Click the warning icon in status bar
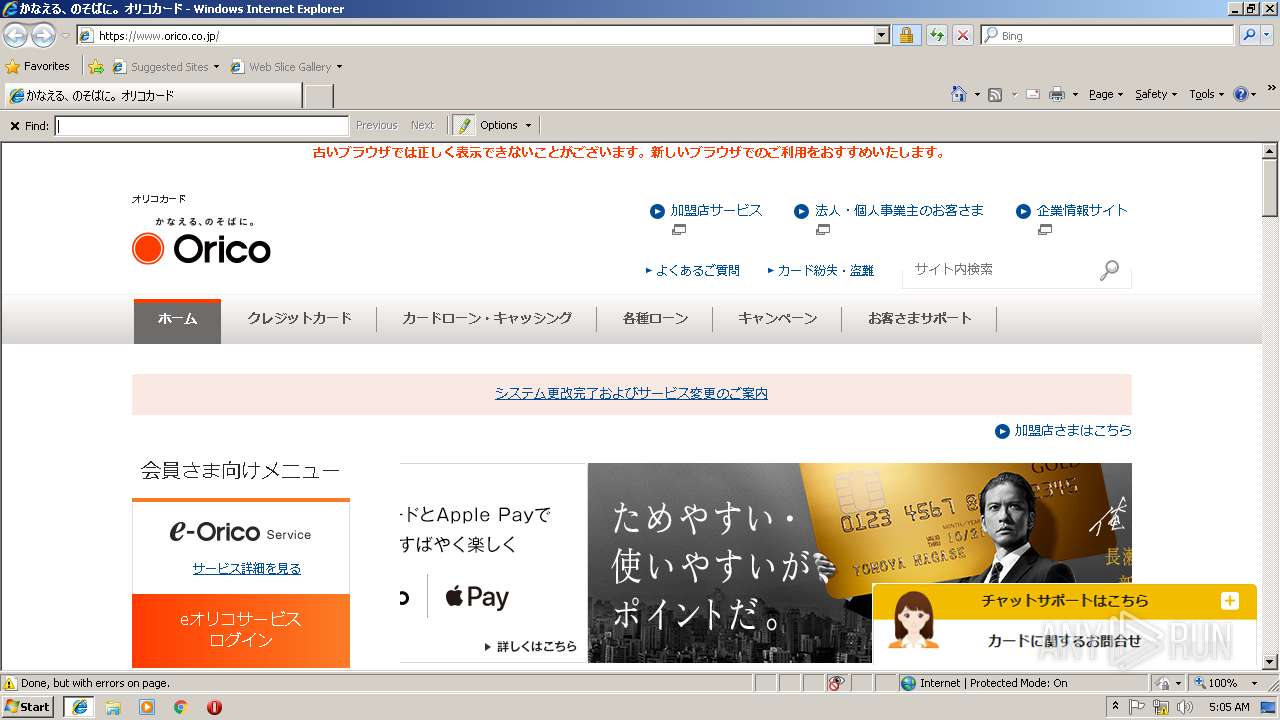This screenshot has width=1280, height=720. point(10,683)
